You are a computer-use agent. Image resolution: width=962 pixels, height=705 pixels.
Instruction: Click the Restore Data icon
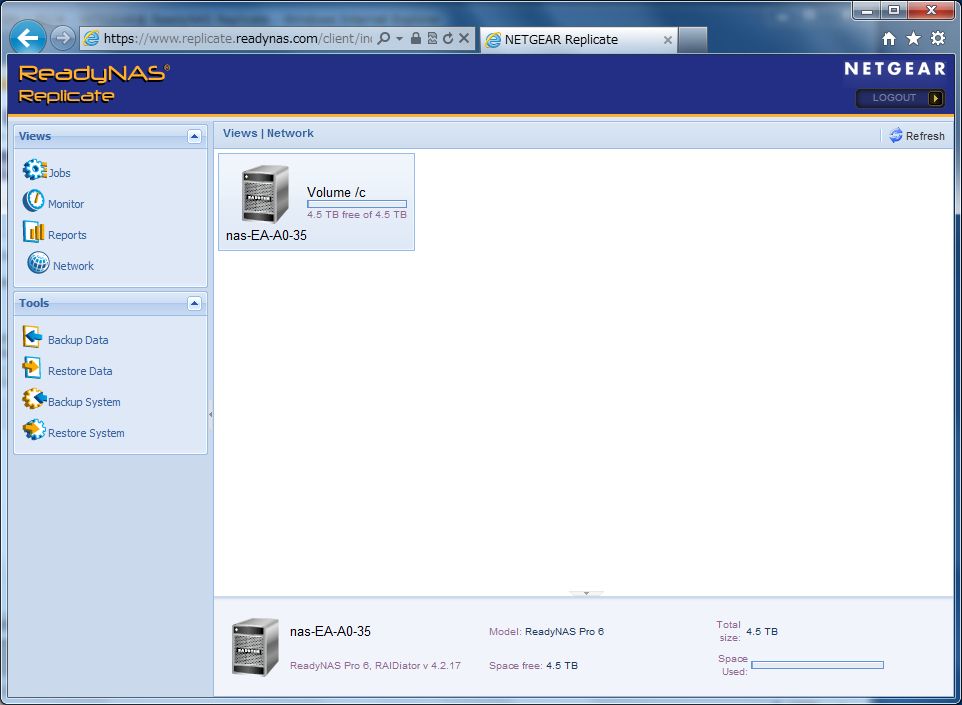32,369
